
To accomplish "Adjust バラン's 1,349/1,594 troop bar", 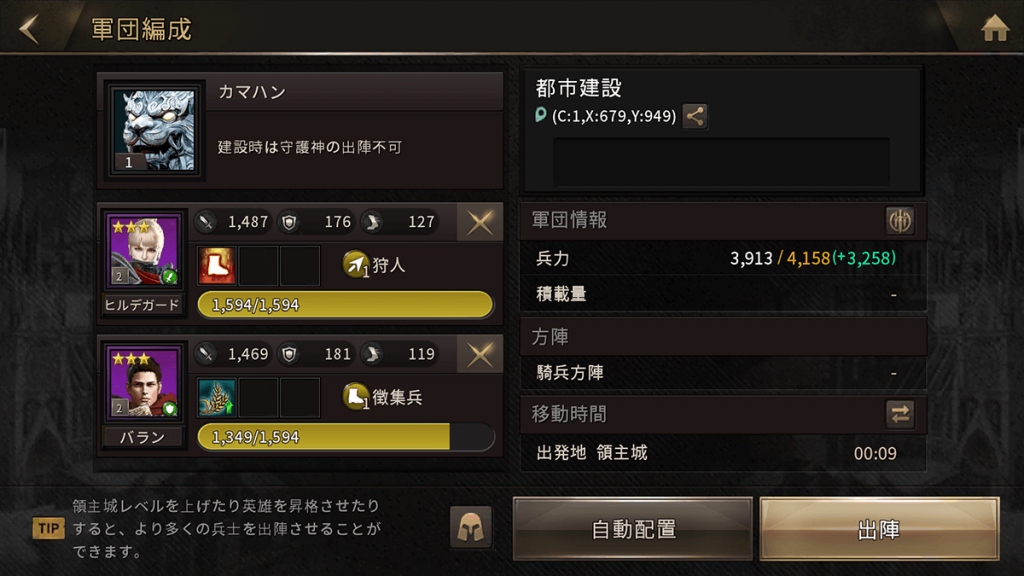I will point(345,437).
